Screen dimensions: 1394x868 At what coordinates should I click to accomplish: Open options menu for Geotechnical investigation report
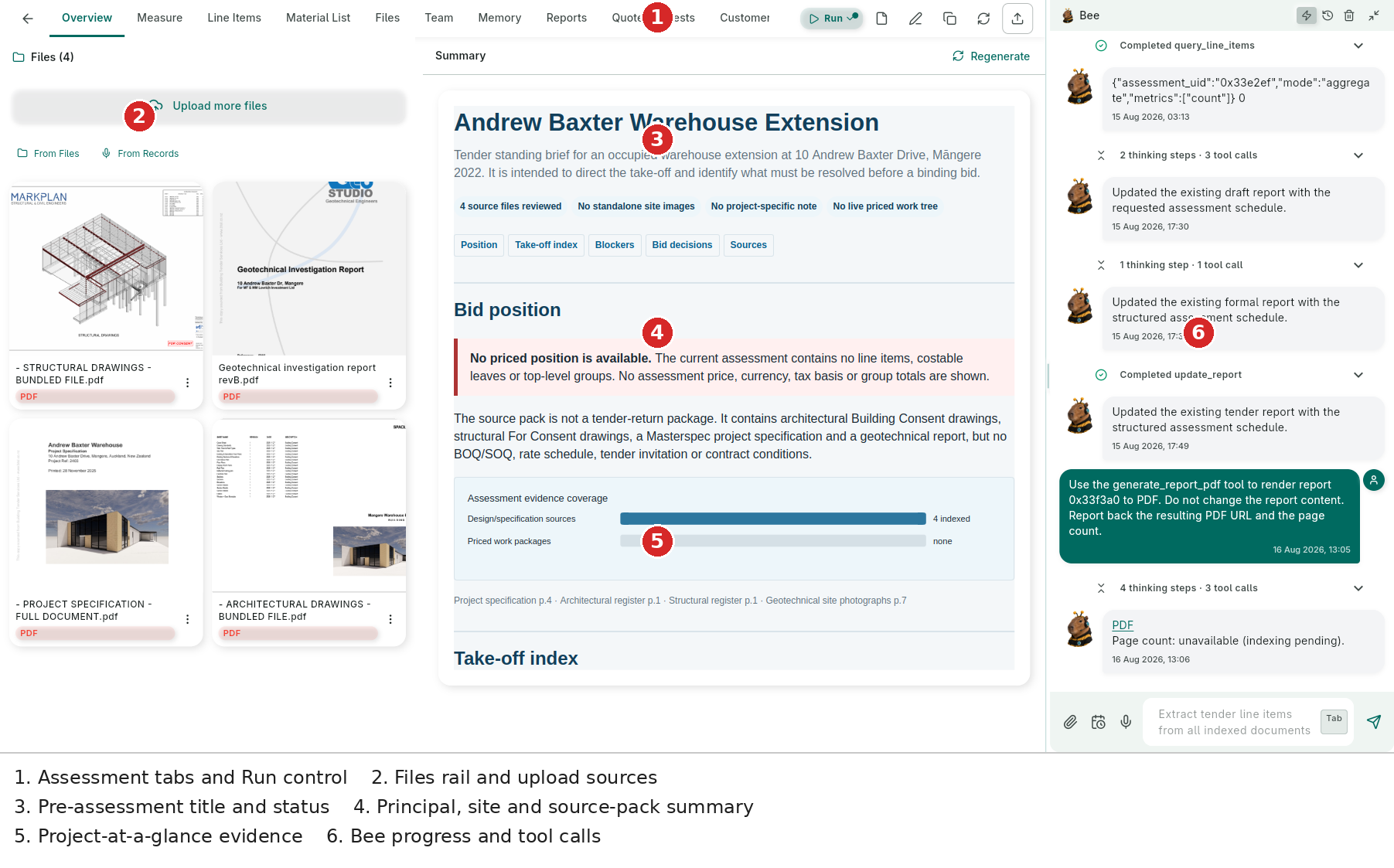(x=390, y=383)
